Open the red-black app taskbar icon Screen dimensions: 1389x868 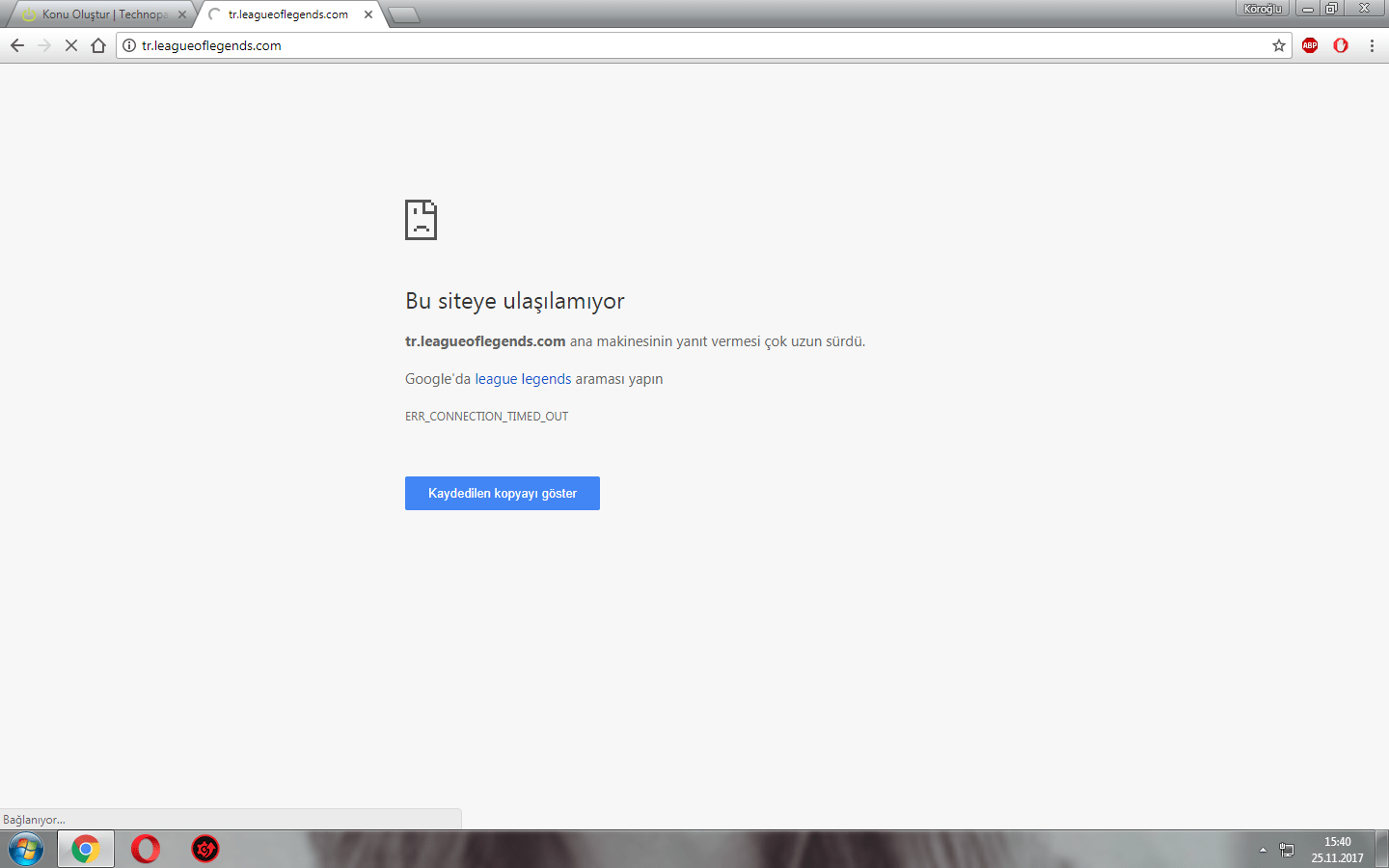tap(205, 849)
